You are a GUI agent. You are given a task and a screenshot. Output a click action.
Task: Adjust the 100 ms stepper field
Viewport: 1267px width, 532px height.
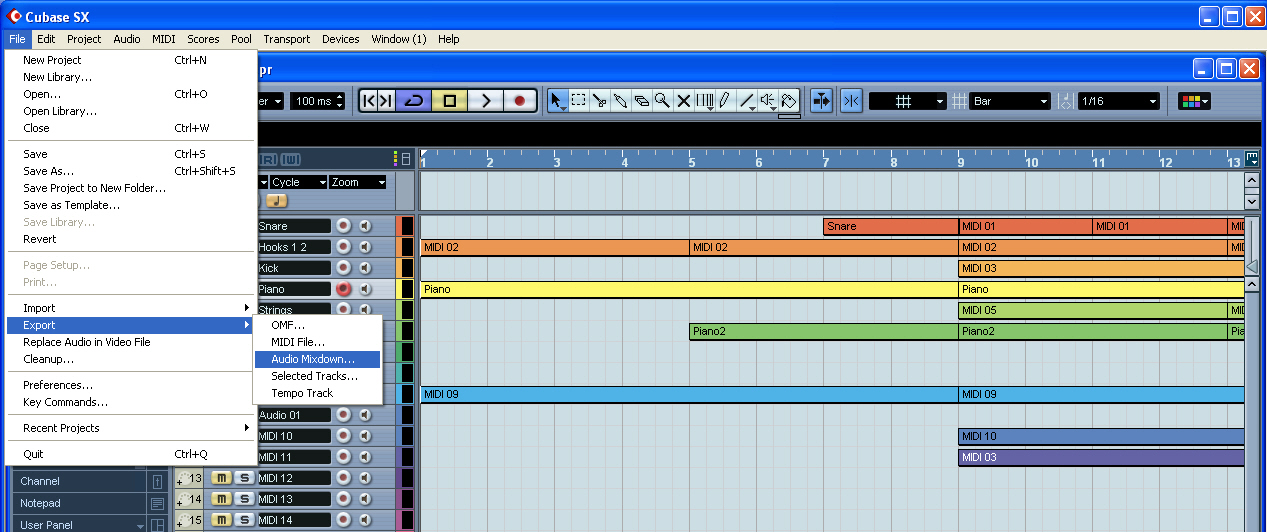tap(318, 101)
